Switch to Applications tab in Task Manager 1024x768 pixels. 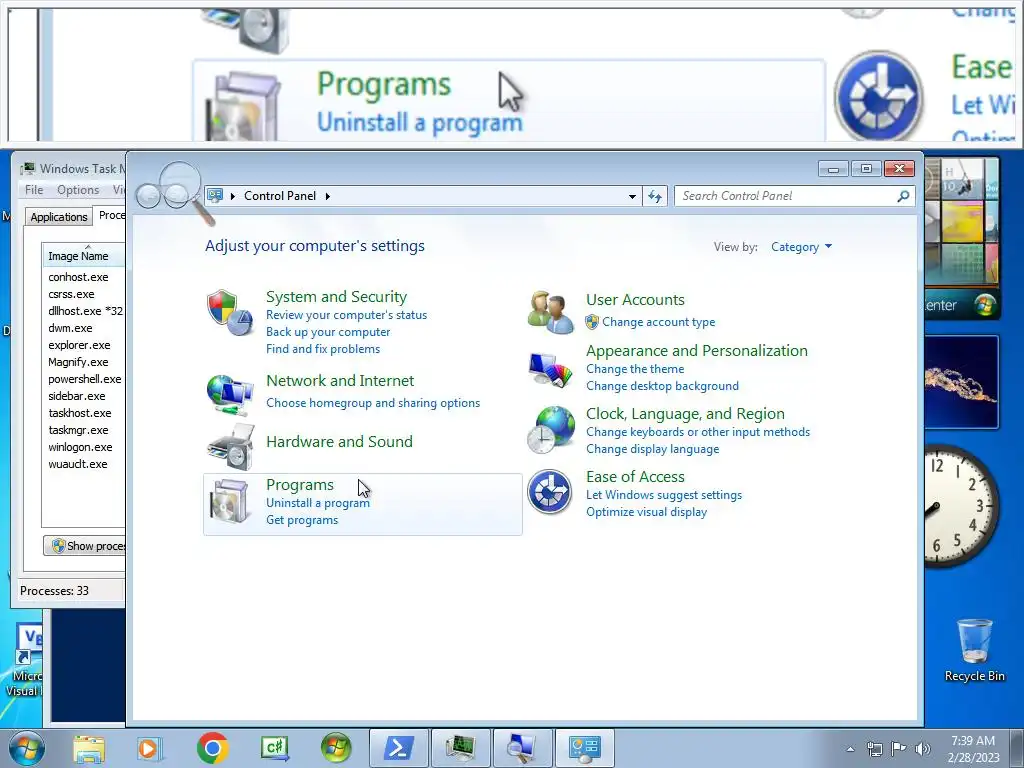[x=59, y=217]
